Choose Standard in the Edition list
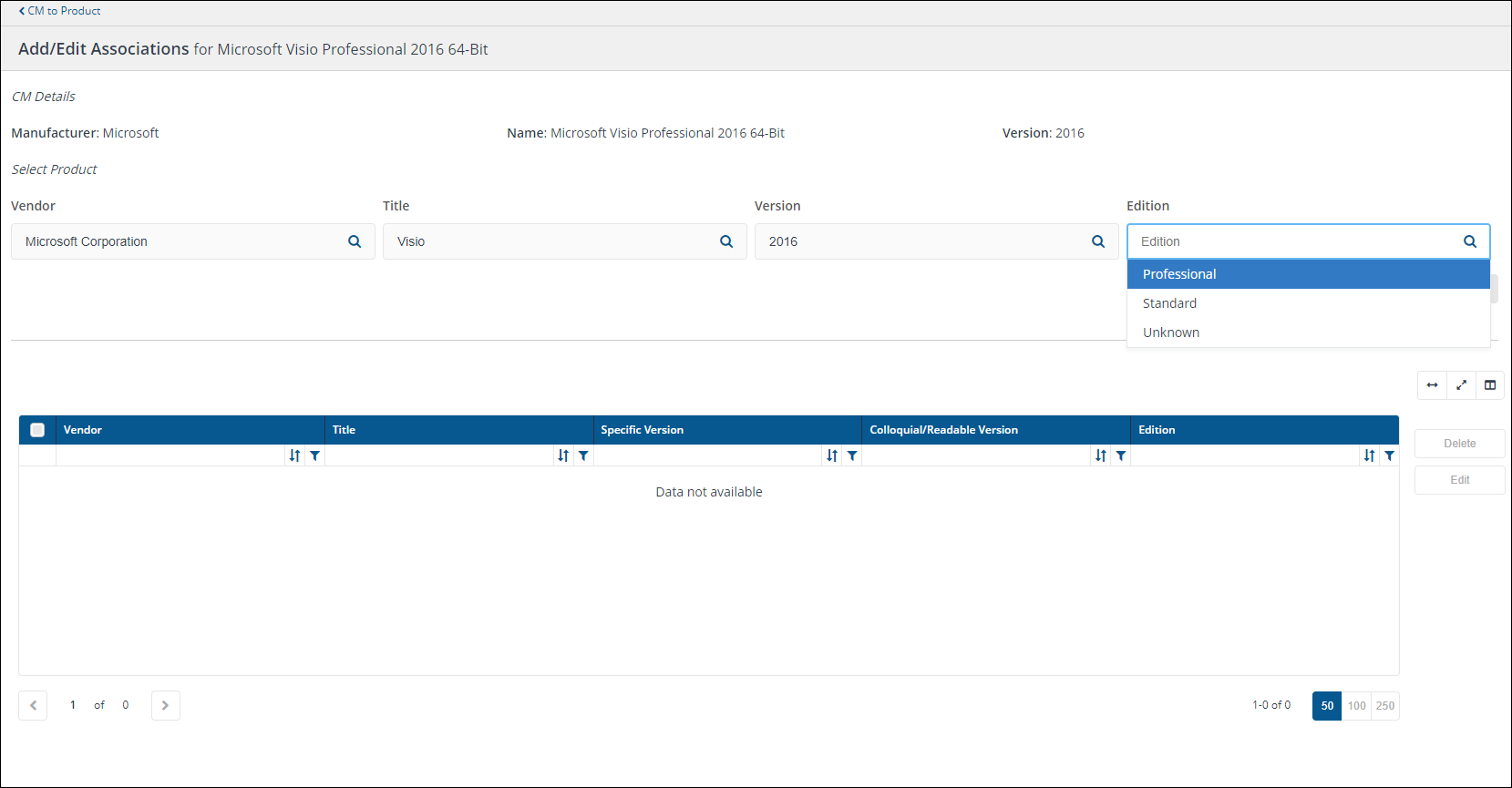The image size is (1512, 788). 1169,303
